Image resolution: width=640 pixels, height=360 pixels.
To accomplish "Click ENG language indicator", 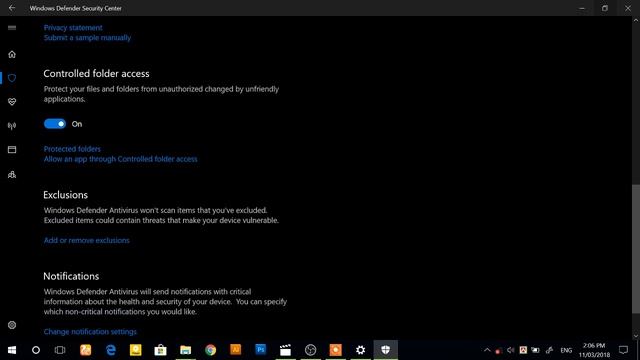I will 566,350.
